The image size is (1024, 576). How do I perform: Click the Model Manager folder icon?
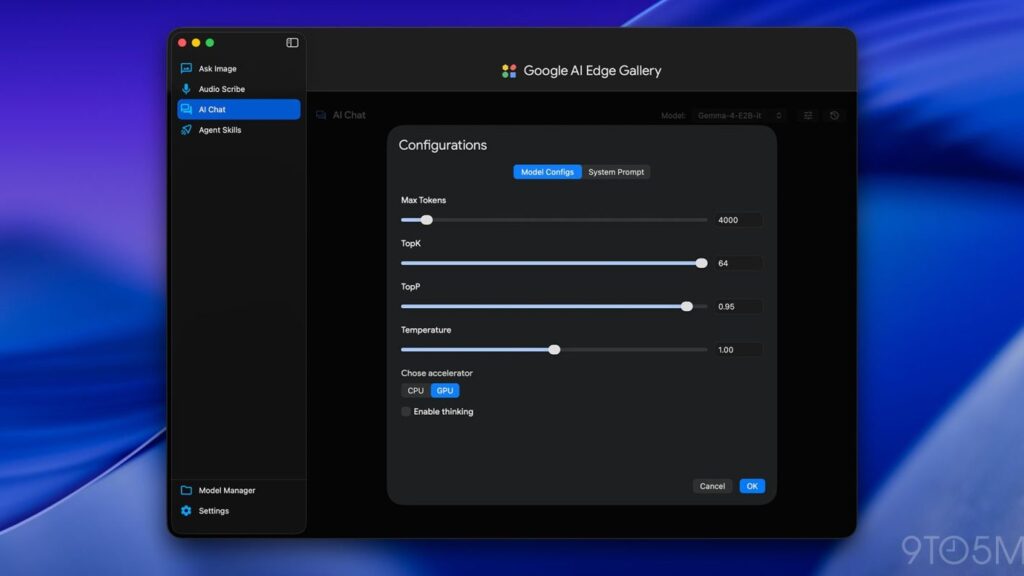(x=186, y=490)
